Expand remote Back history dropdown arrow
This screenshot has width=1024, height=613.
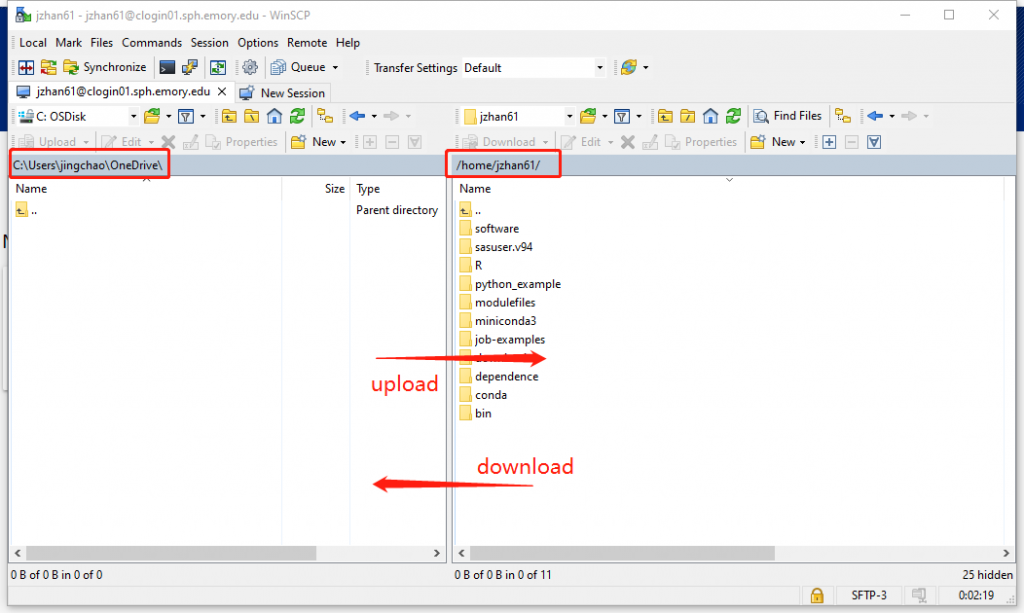pos(892,116)
